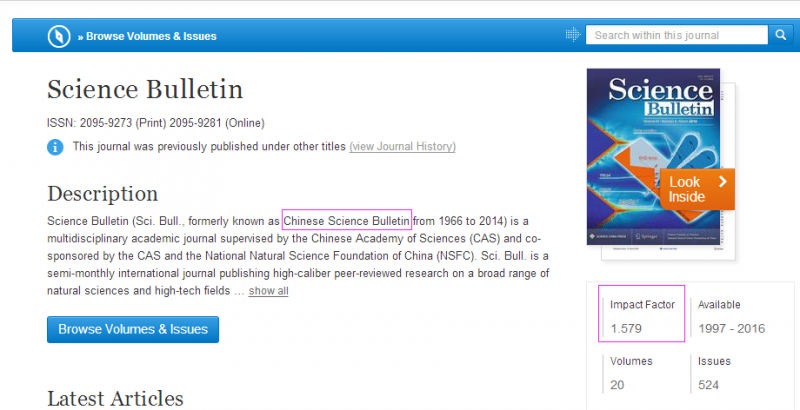Screen dimensions: 800x410
Task: Click the blue info icon
Action: pos(56,147)
